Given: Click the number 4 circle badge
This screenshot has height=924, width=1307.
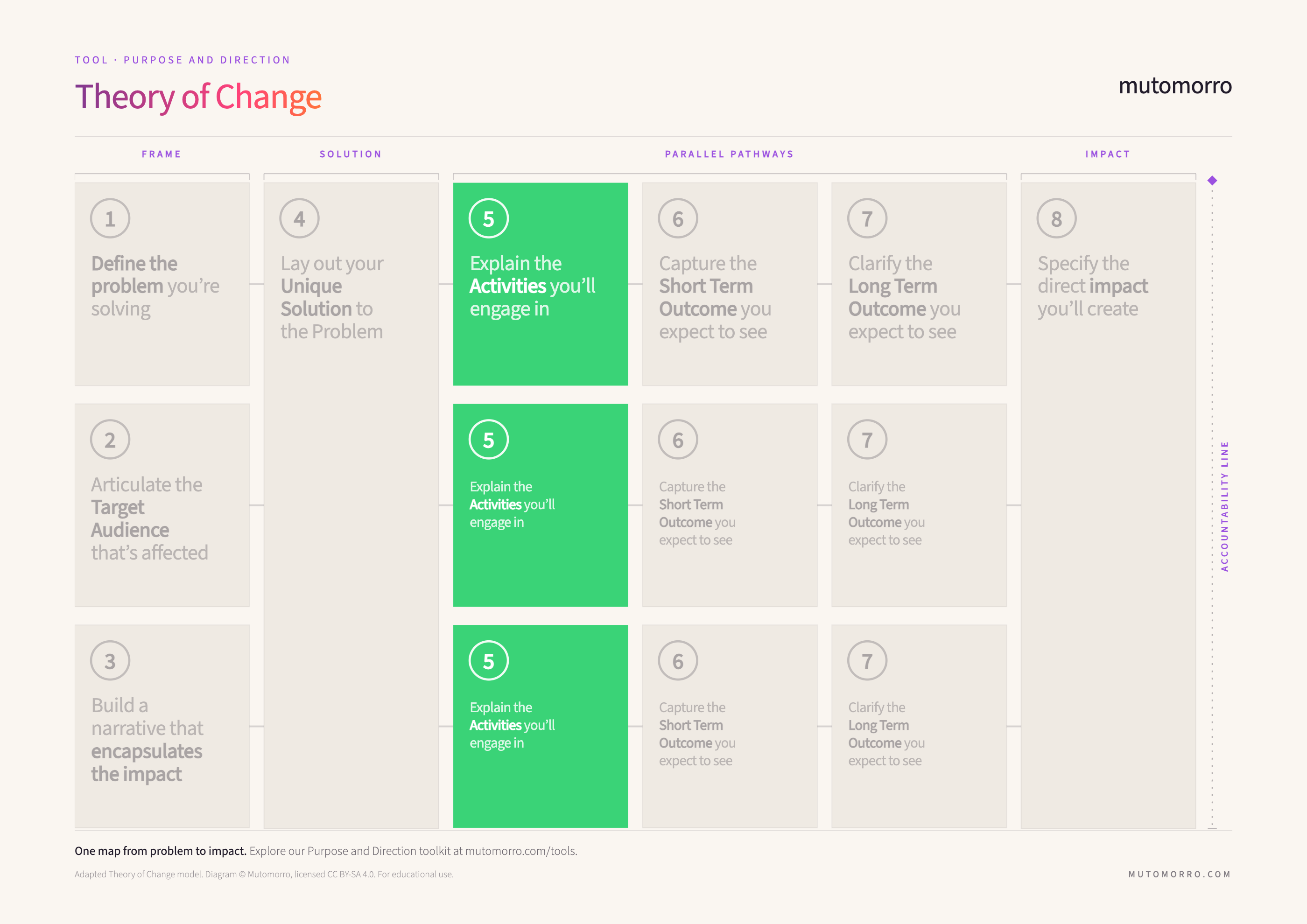Looking at the screenshot, I should (x=299, y=218).
